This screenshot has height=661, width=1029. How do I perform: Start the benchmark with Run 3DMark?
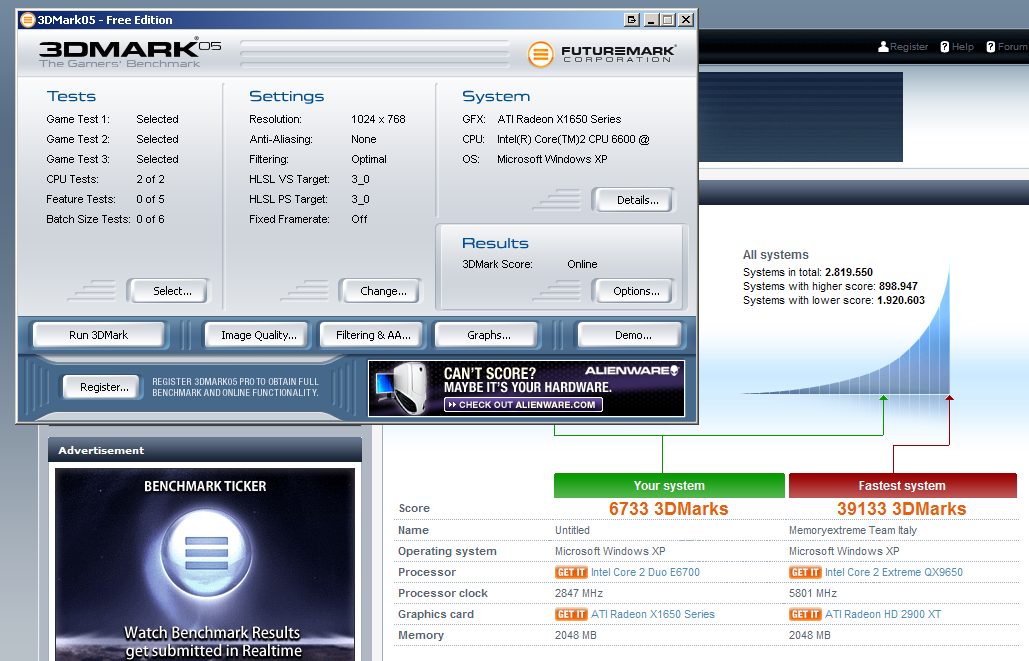pos(98,335)
